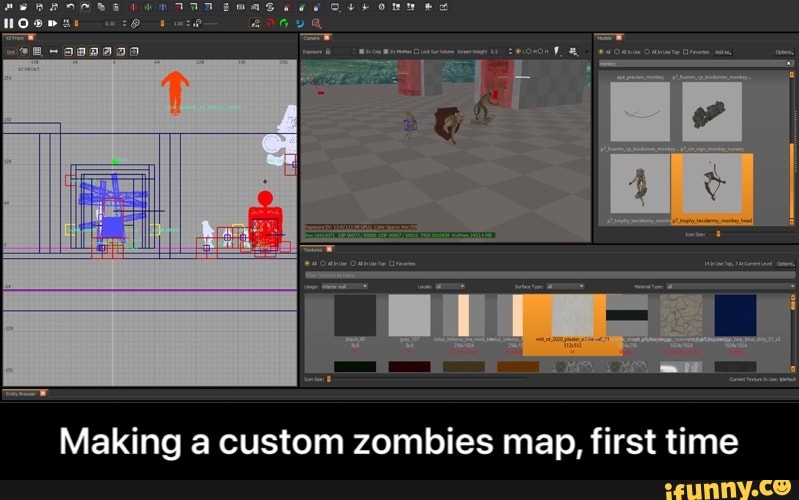The width and height of the screenshot is (799, 500).
Task: Check Favorites checkbox in Textures panel
Action: [x=392, y=264]
